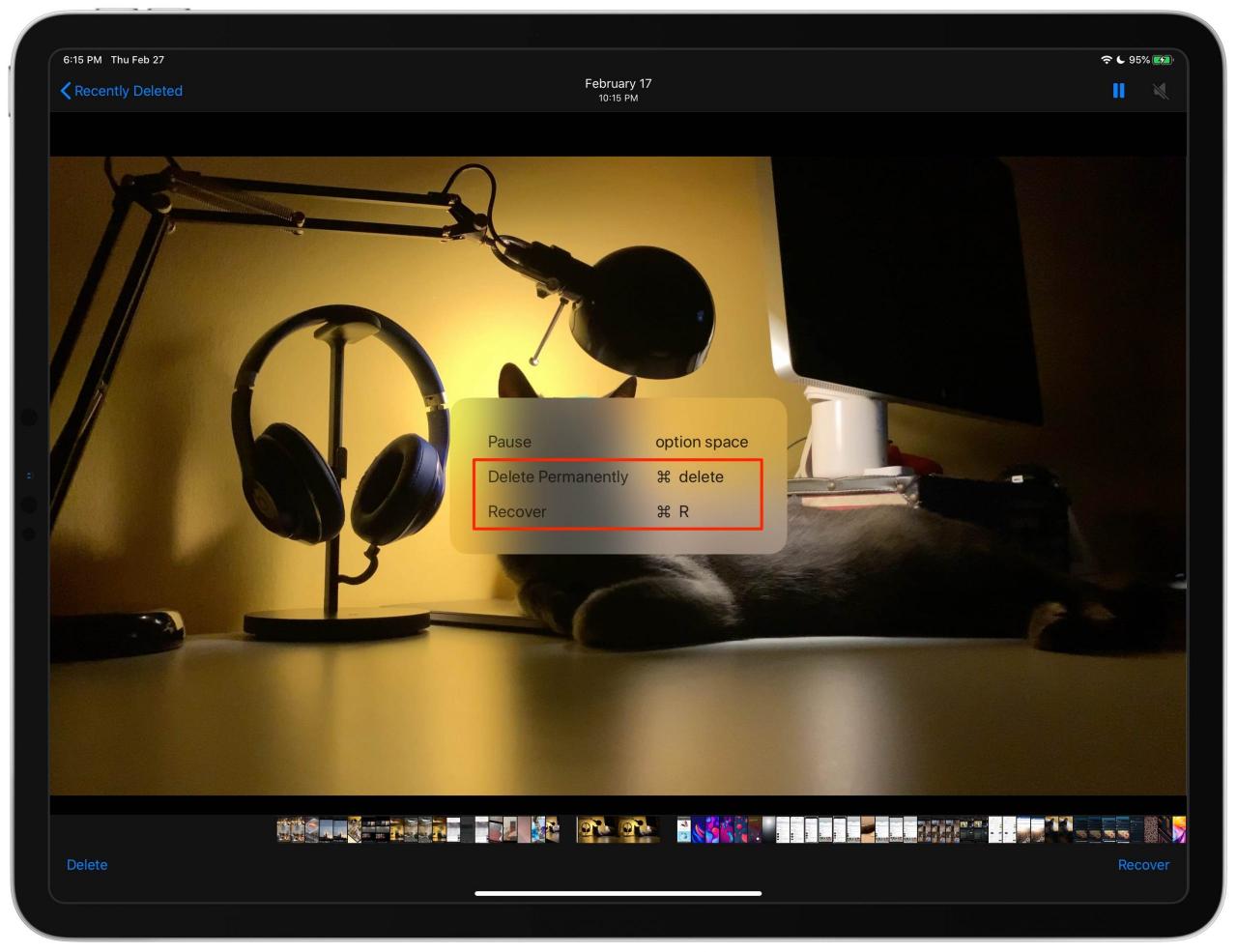
Task: Tap the back chevron arrow
Action: click(x=66, y=91)
